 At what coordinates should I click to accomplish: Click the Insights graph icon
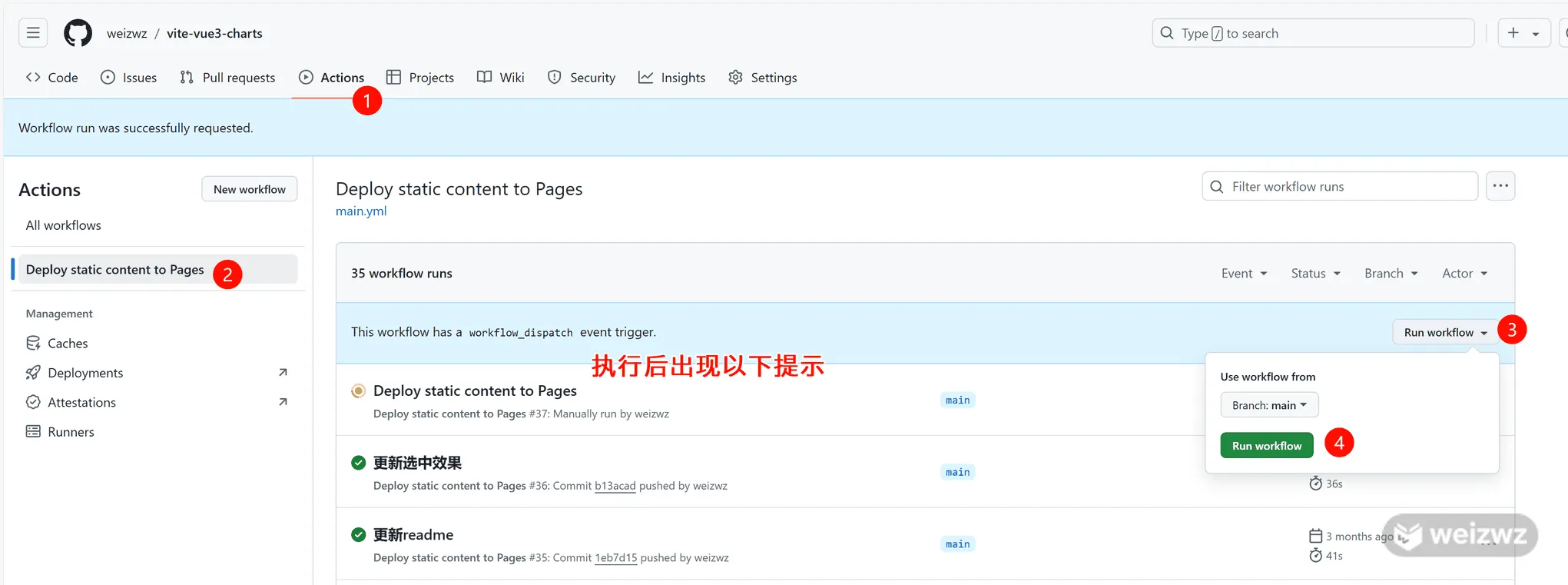click(645, 78)
